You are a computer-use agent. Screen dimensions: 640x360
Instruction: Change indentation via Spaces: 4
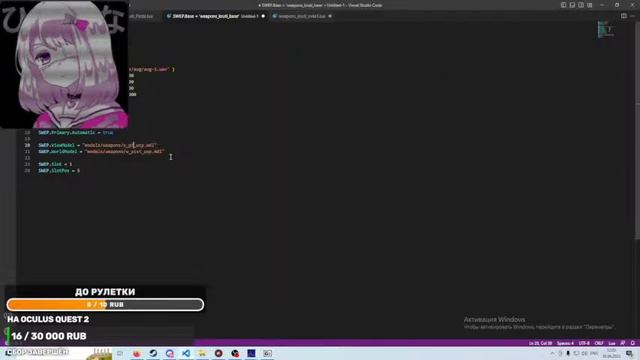pyautogui.click(x=565, y=343)
